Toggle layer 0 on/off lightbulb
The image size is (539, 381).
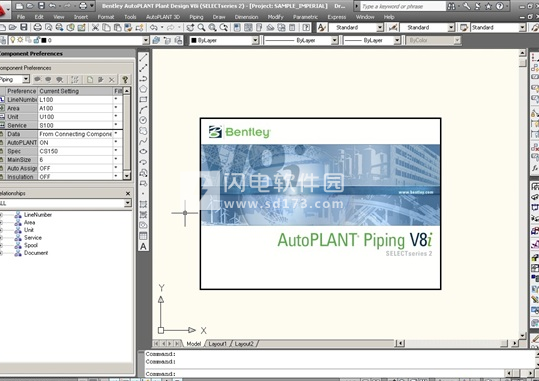(x=13, y=40)
